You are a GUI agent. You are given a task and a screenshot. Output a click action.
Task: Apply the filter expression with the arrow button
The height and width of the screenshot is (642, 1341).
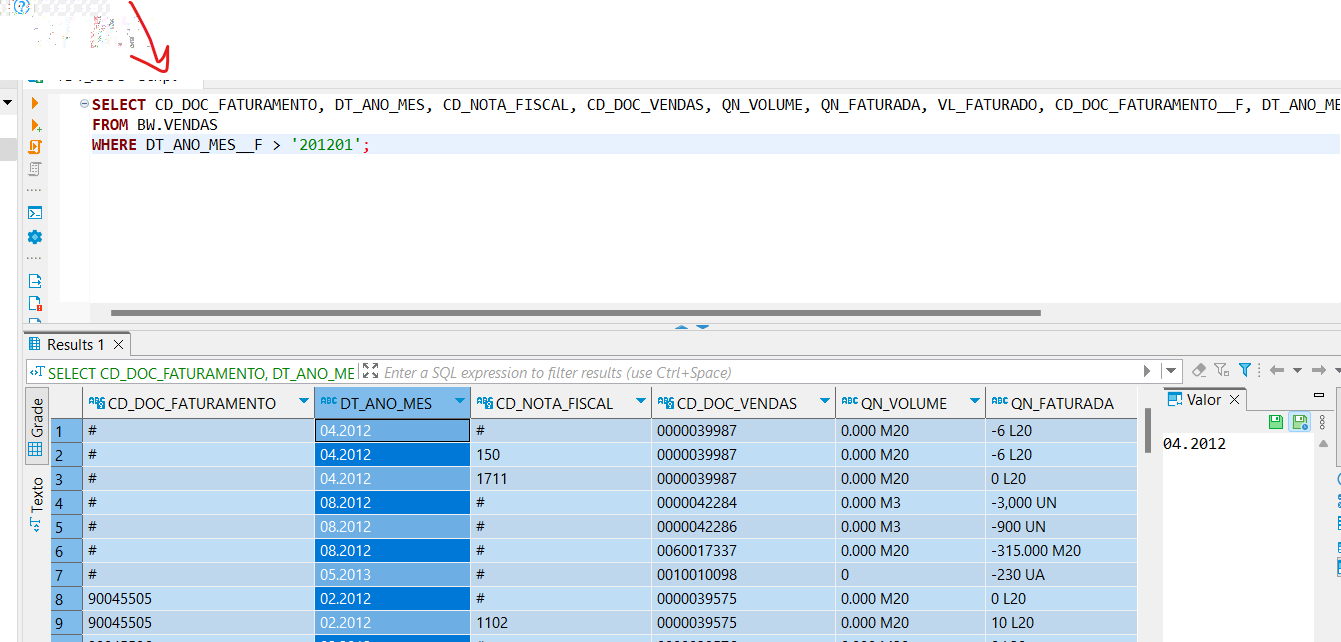point(1147,372)
